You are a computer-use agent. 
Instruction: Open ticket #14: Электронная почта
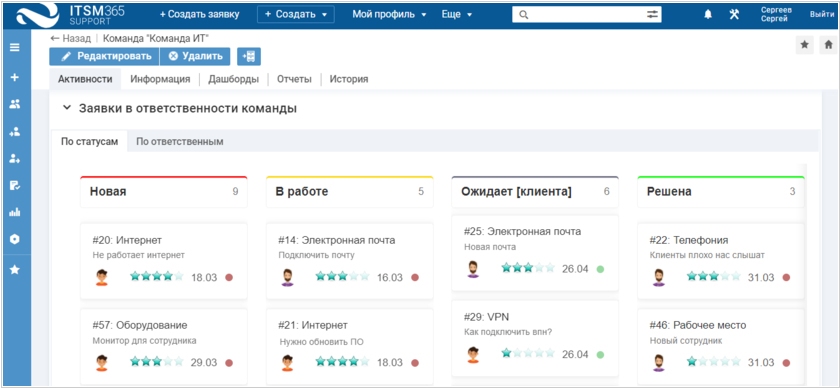[x=336, y=240]
